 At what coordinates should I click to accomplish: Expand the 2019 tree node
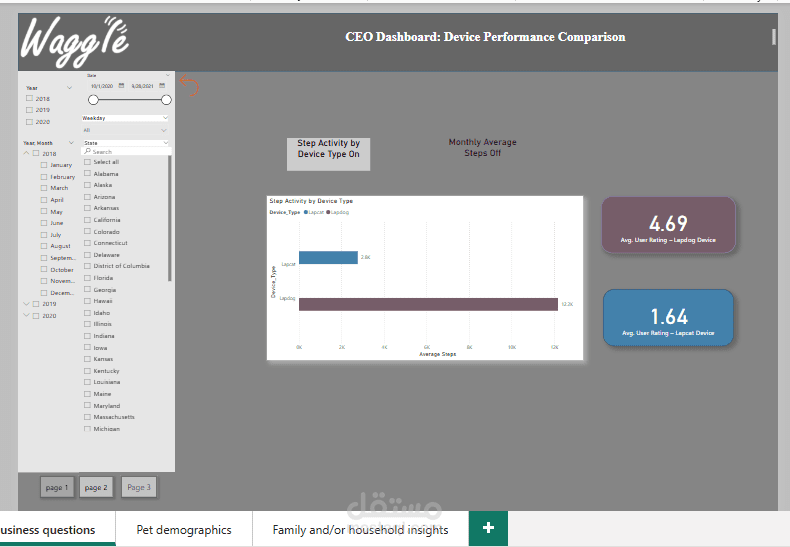point(26,304)
